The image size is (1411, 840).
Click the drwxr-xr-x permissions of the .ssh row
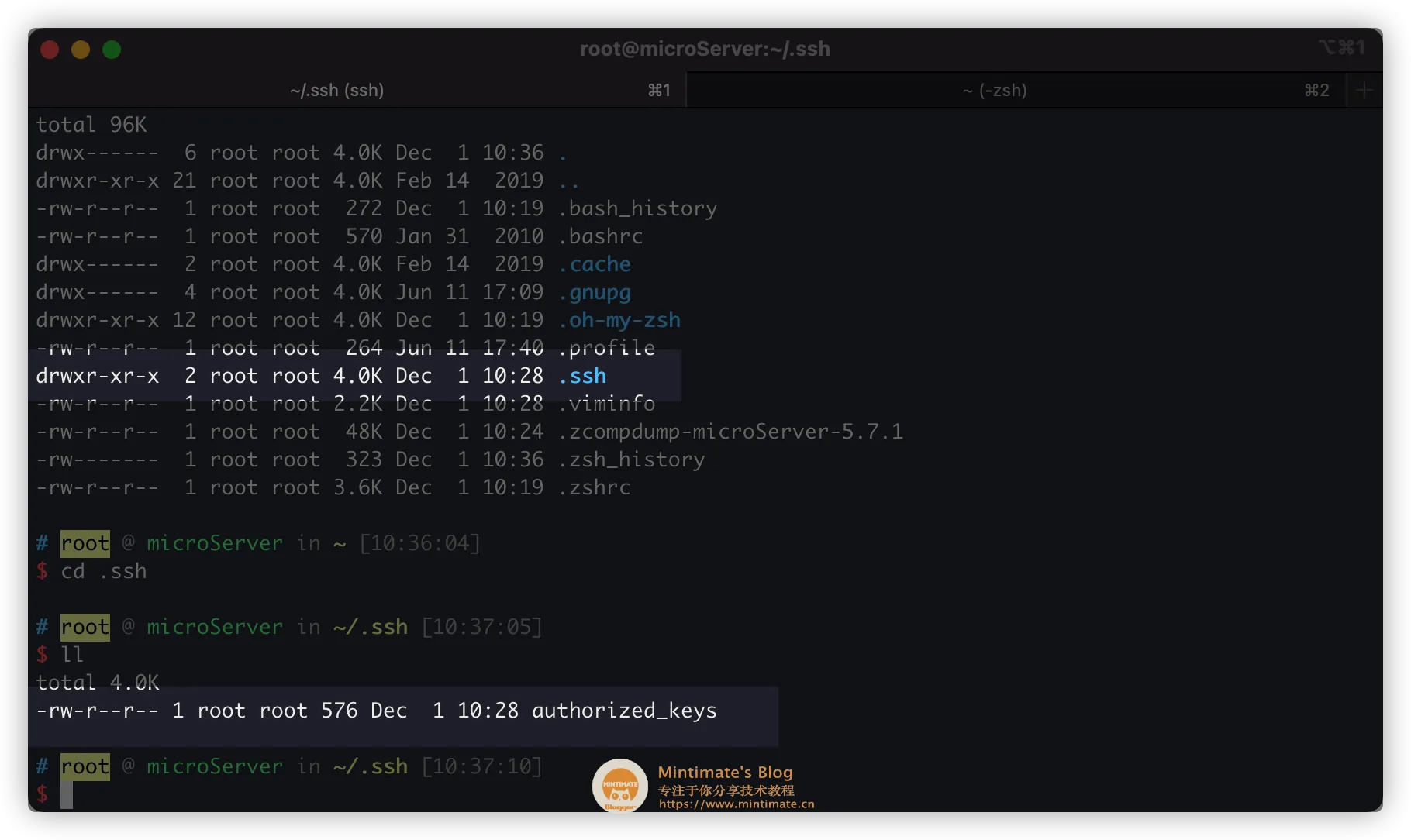click(98, 376)
